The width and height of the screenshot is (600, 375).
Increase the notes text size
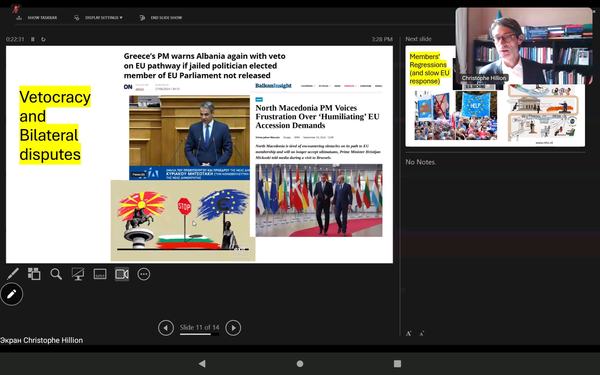(408, 333)
